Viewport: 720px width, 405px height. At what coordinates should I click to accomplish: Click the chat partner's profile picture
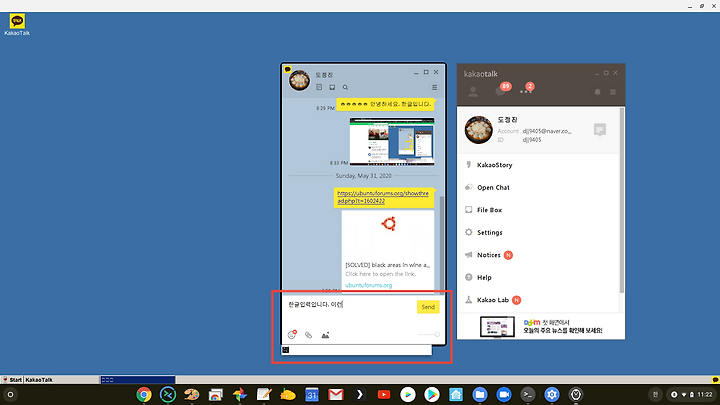pos(299,81)
